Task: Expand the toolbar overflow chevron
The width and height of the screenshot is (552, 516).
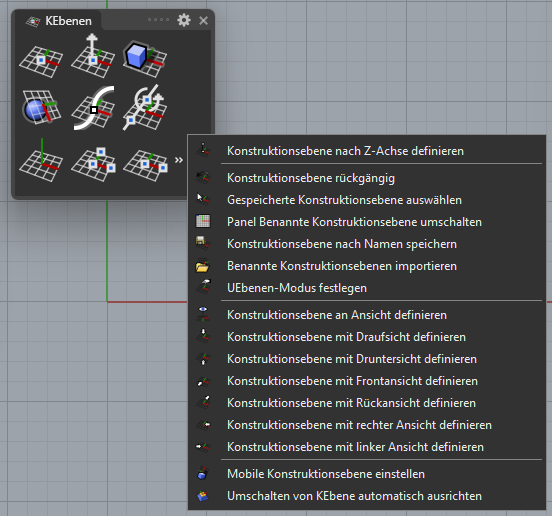Action: (179, 160)
